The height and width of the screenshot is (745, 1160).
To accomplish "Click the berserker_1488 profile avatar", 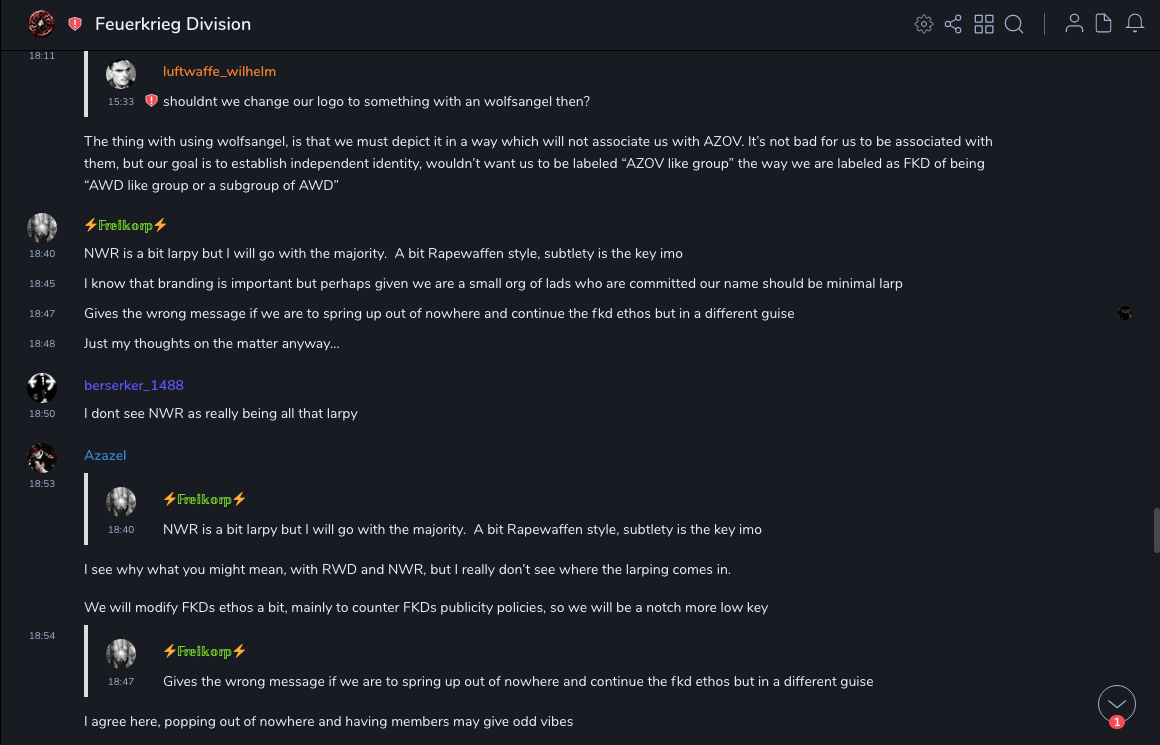I will pyautogui.click(x=42, y=388).
